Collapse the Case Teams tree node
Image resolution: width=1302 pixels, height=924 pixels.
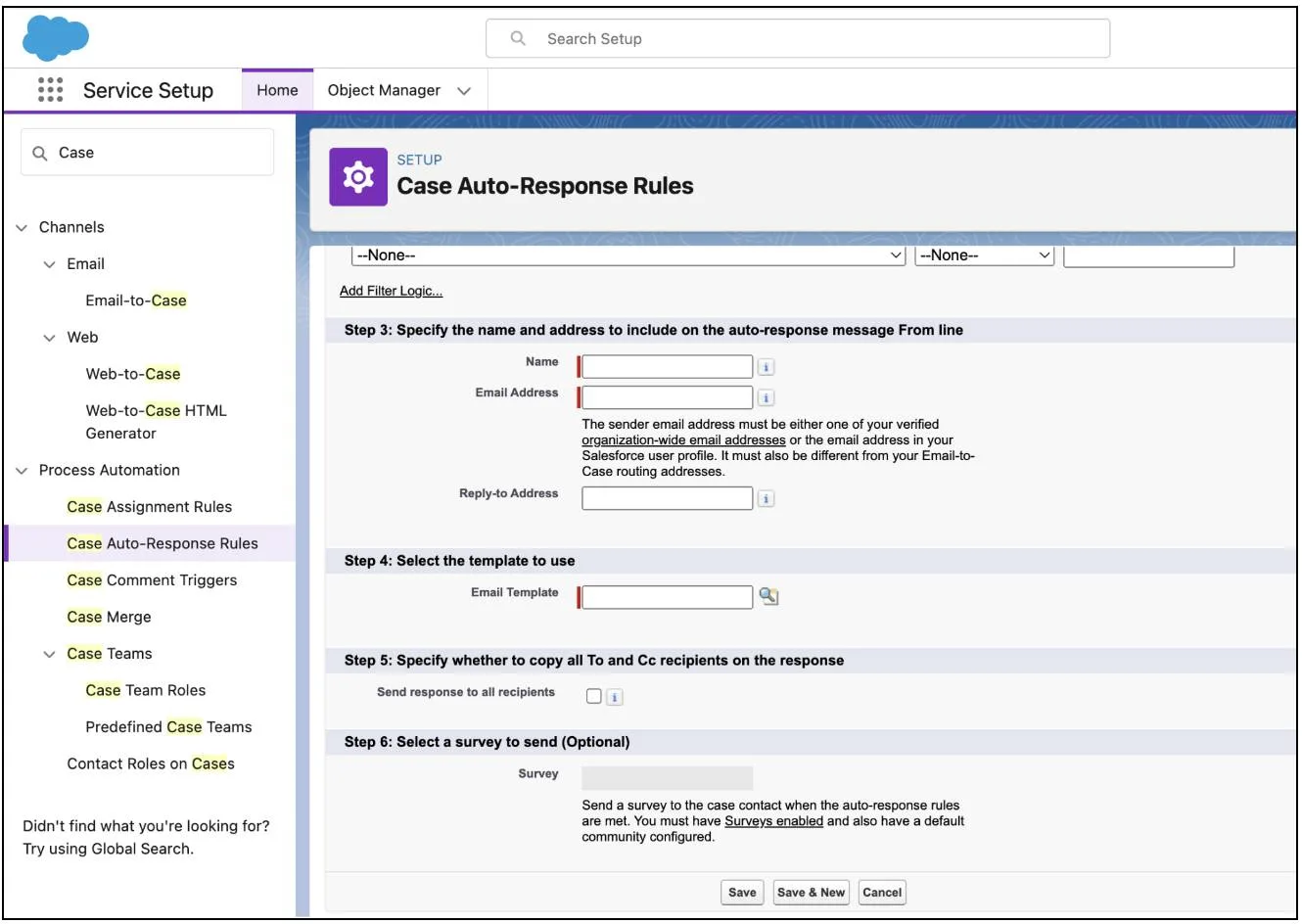coord(49,655)
